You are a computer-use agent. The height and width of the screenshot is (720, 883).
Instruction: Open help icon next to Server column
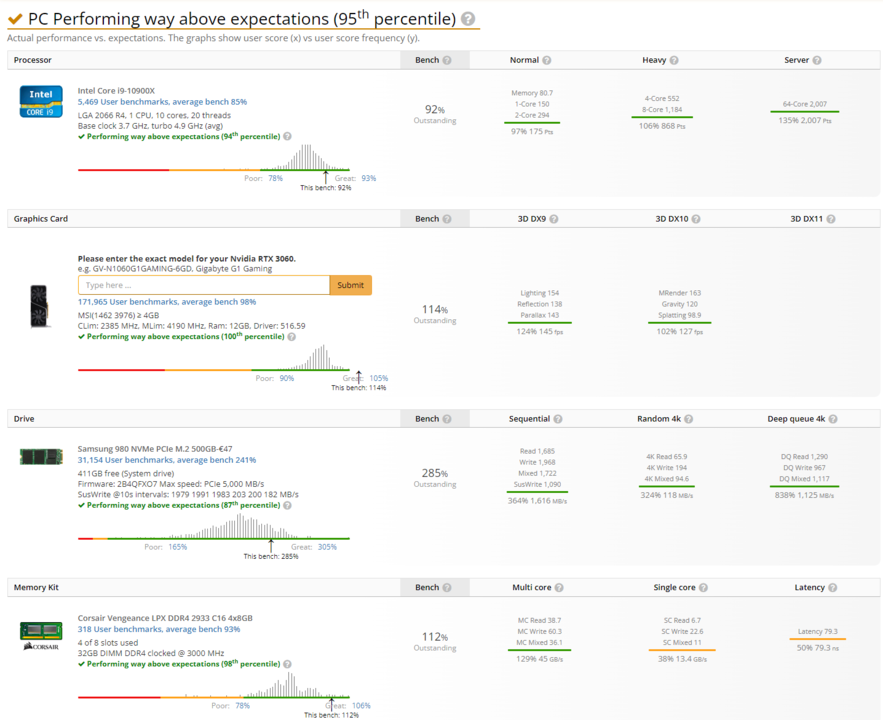click(x=818, y=60)
